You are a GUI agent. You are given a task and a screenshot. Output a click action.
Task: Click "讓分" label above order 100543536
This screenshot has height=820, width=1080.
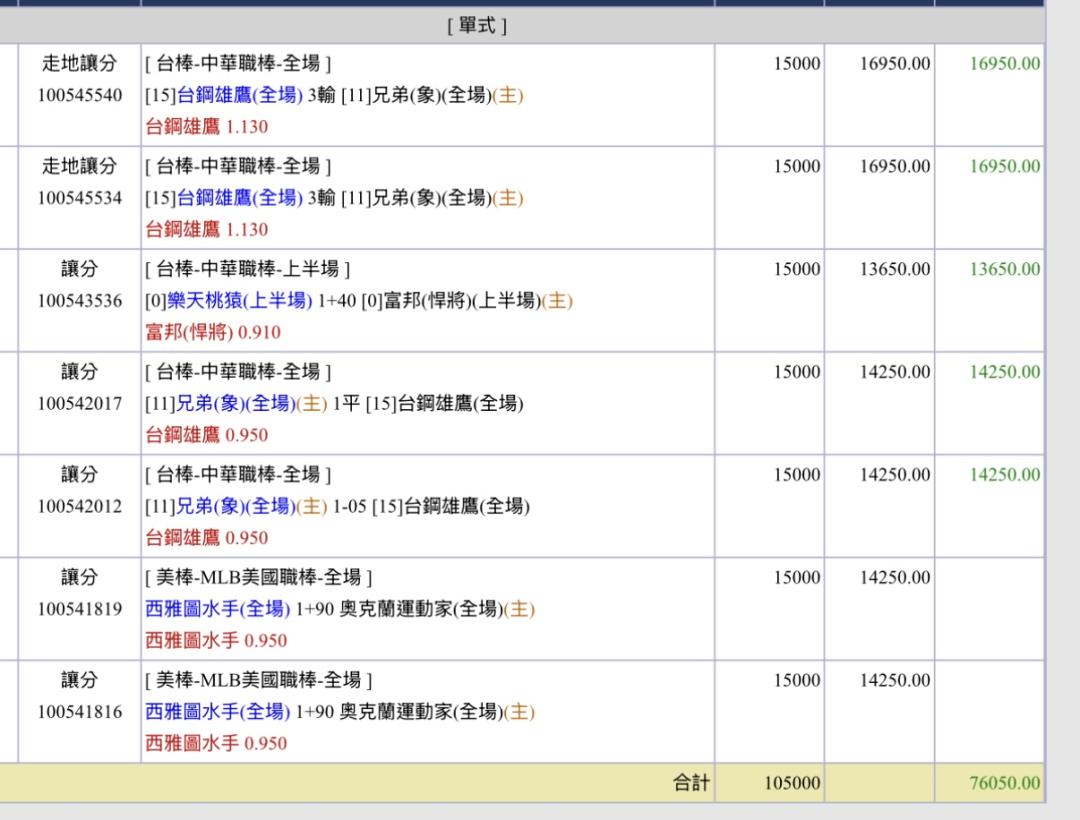click(79, 269)
